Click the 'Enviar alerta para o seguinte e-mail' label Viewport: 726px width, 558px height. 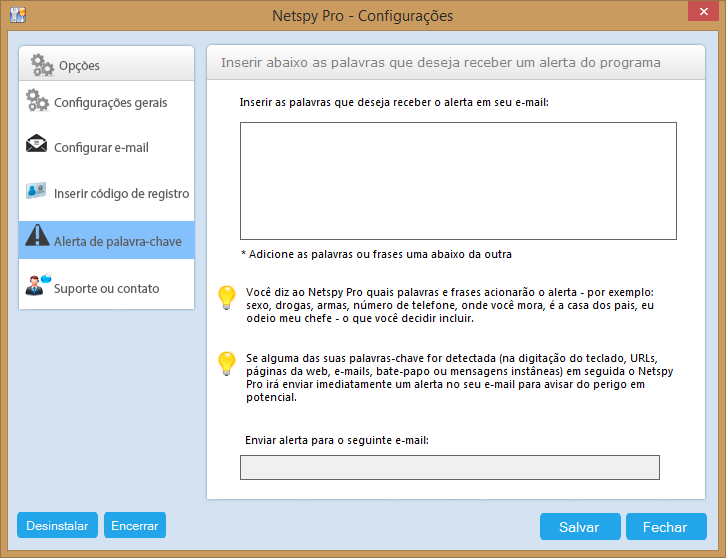(337, 440)
